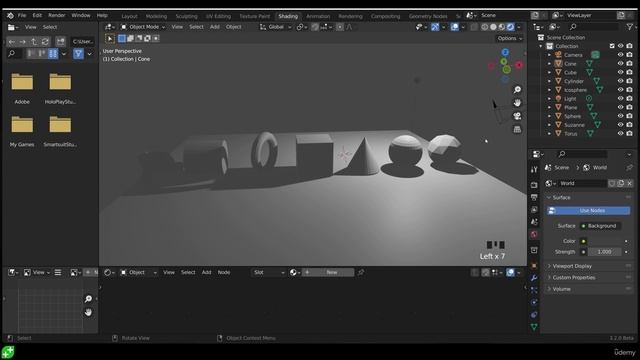Open the Object Mode dropdown
This screenshot has height=360, width=640.
pos(143,27)
